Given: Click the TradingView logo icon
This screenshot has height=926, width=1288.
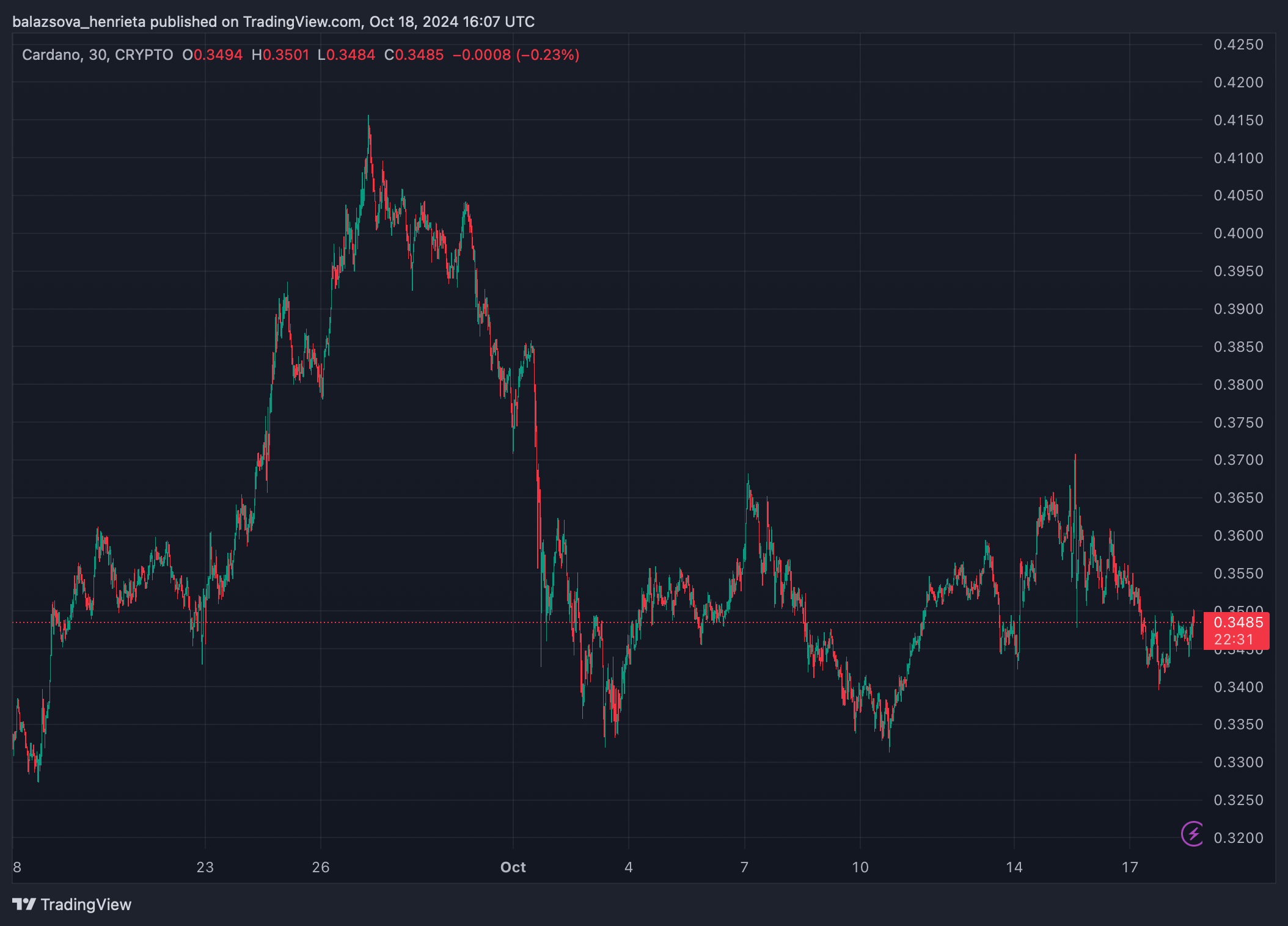Looking at the screenshot, I should (24, 904).
